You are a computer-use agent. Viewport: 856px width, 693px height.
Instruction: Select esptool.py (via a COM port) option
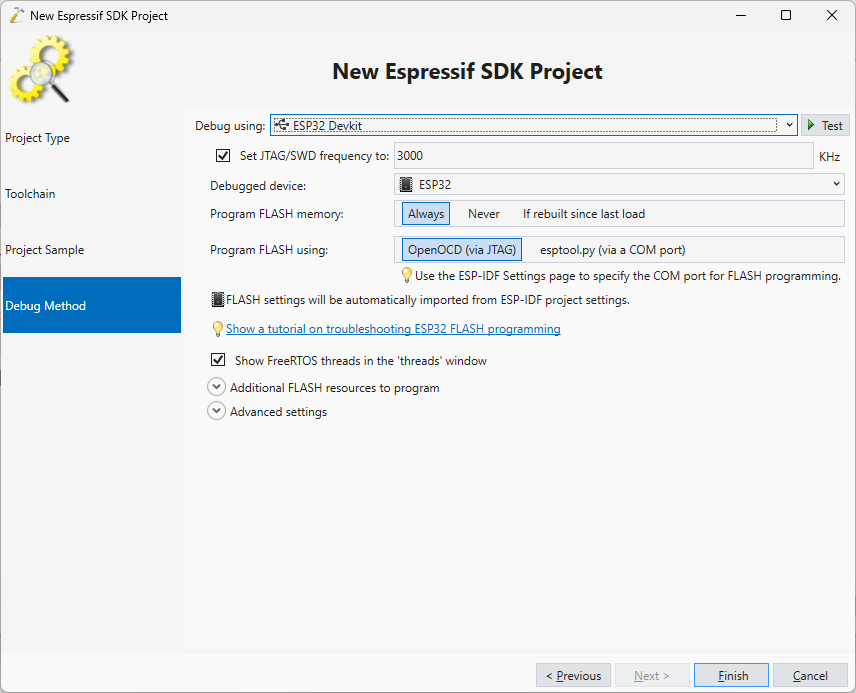612,250
